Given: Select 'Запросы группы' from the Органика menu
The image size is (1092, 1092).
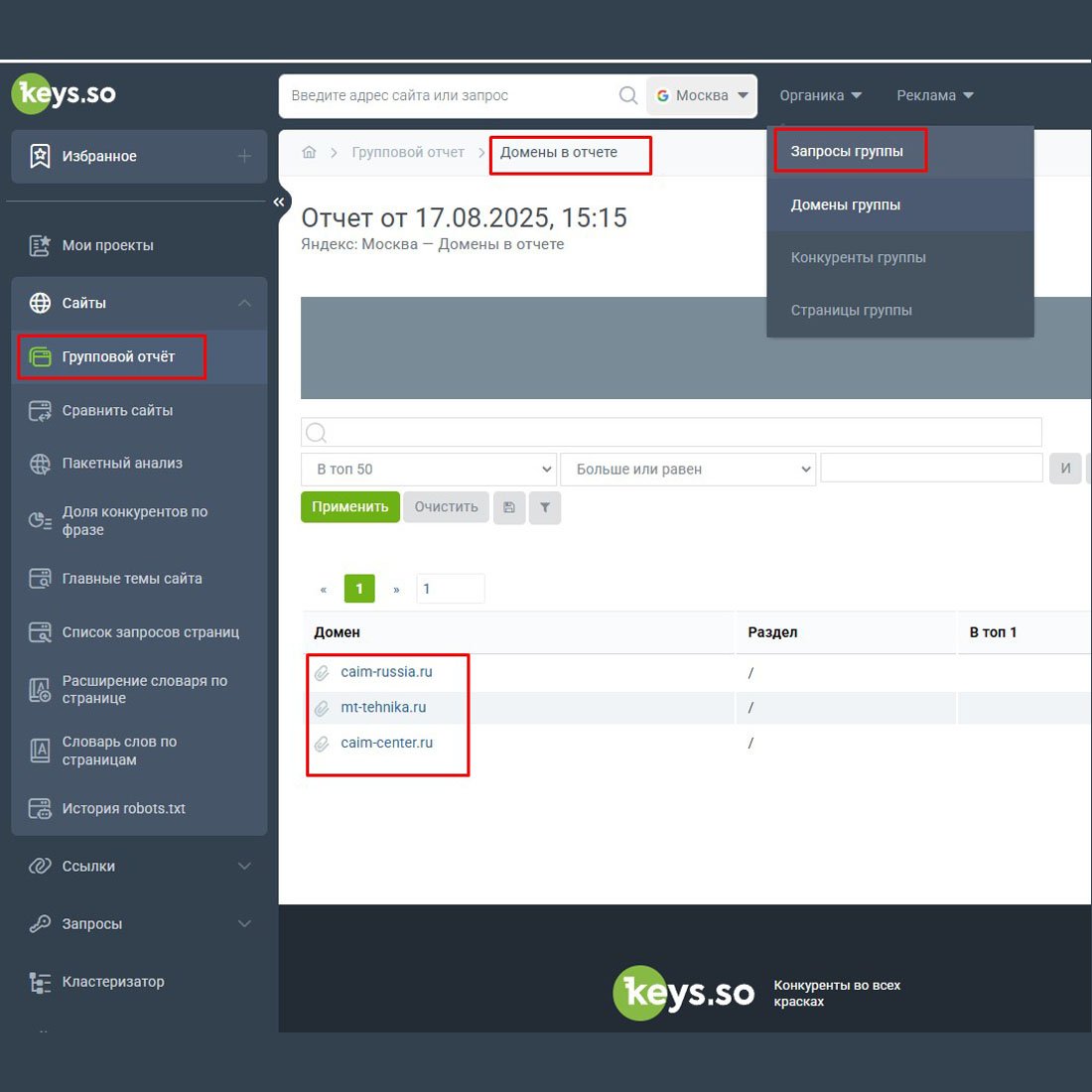Looking at the screenshot, I should 847,152.
